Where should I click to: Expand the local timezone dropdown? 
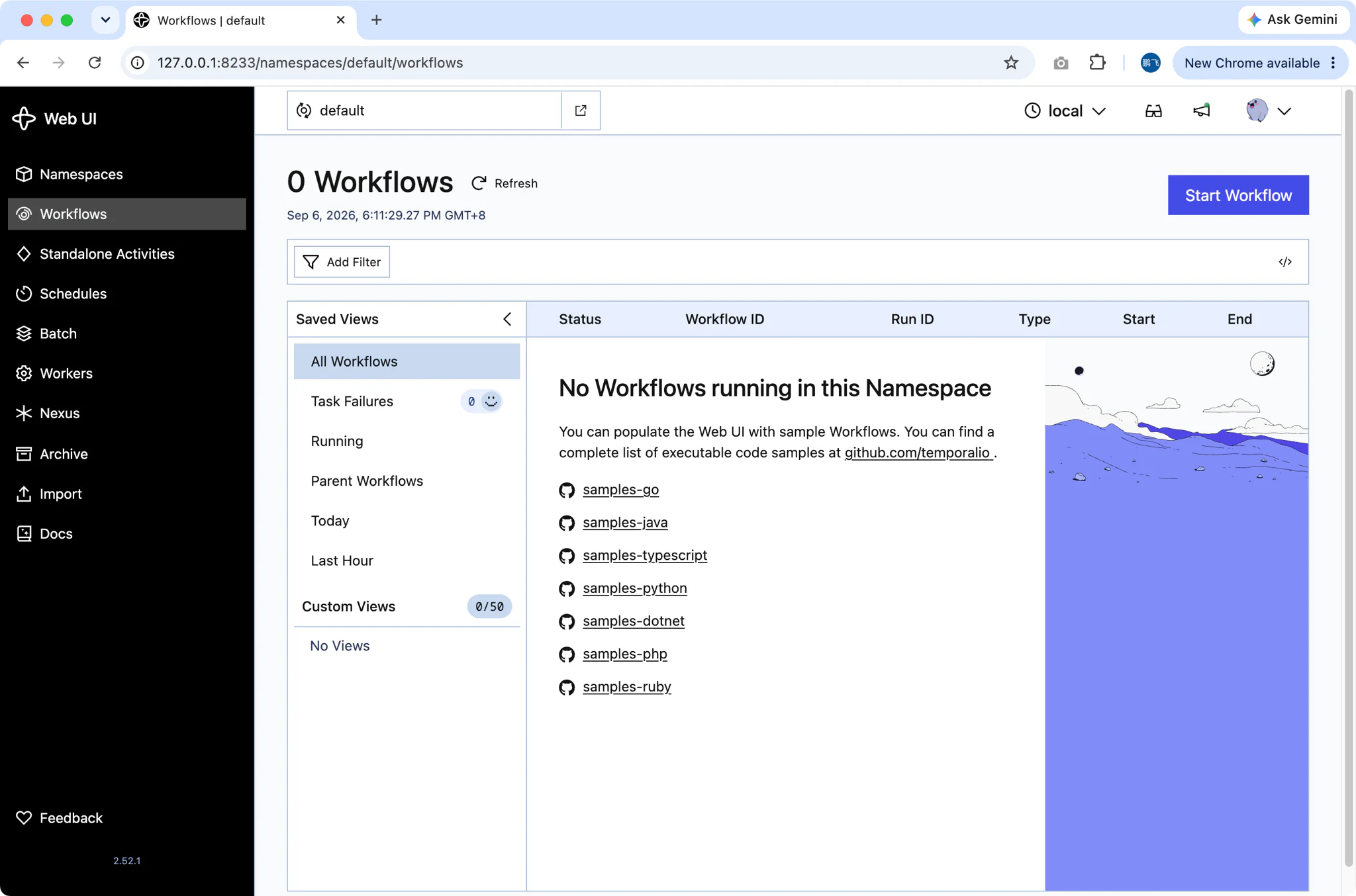click(1065, 111)
